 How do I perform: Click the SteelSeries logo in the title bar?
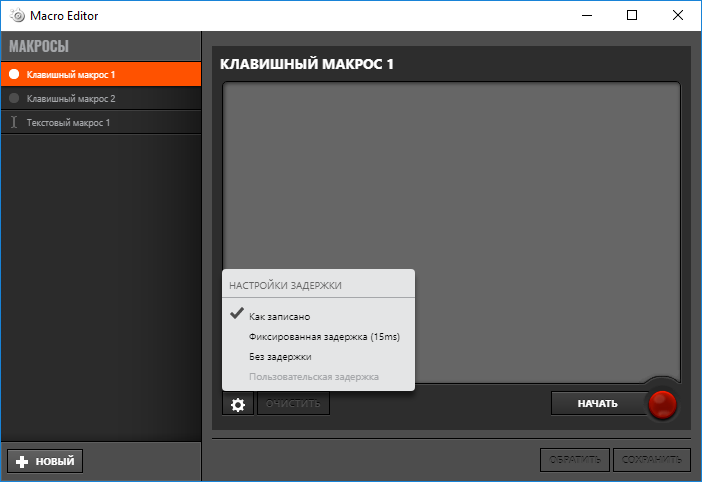(x=17, y=16)
